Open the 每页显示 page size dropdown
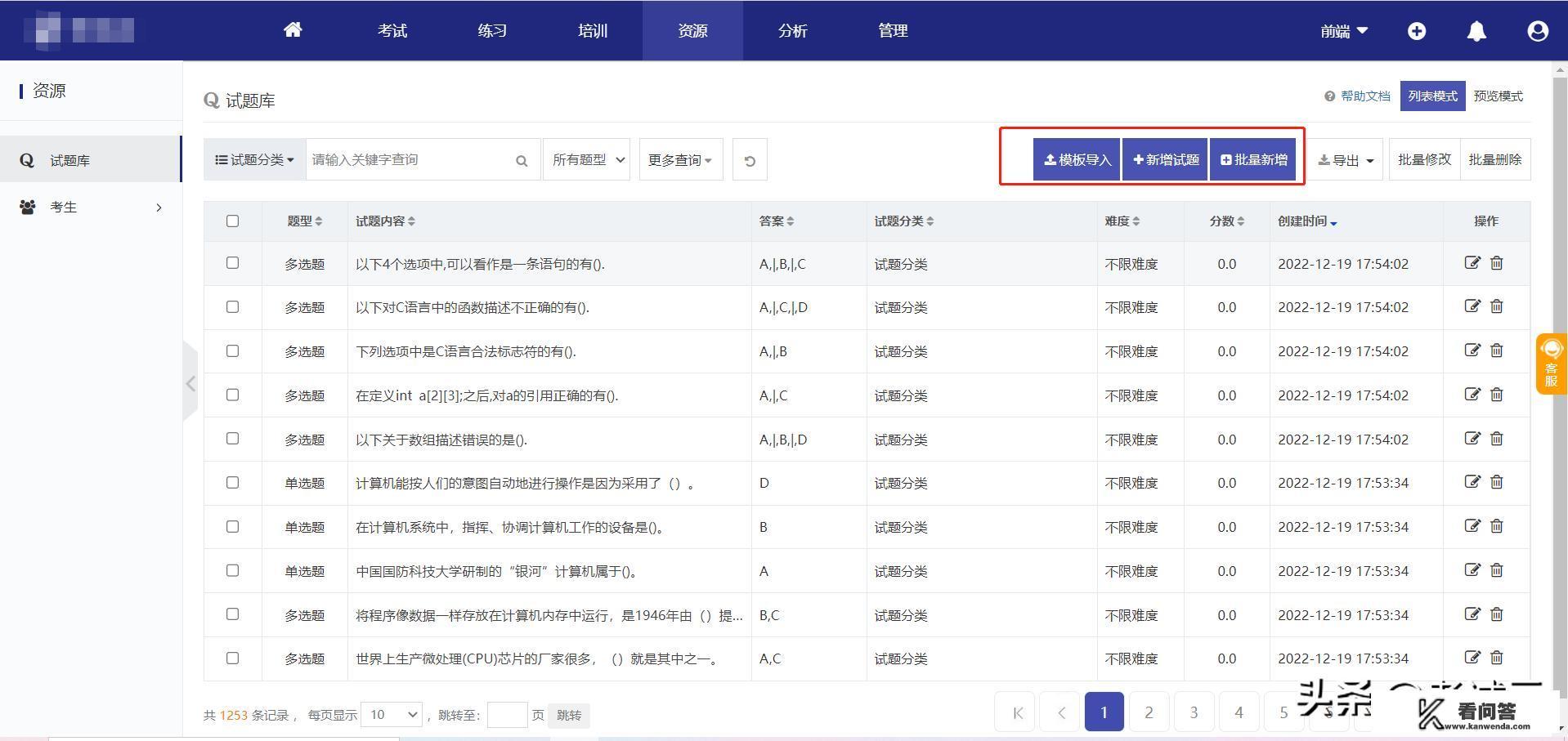The image size is (1568, 741). (x=391, y=714)
